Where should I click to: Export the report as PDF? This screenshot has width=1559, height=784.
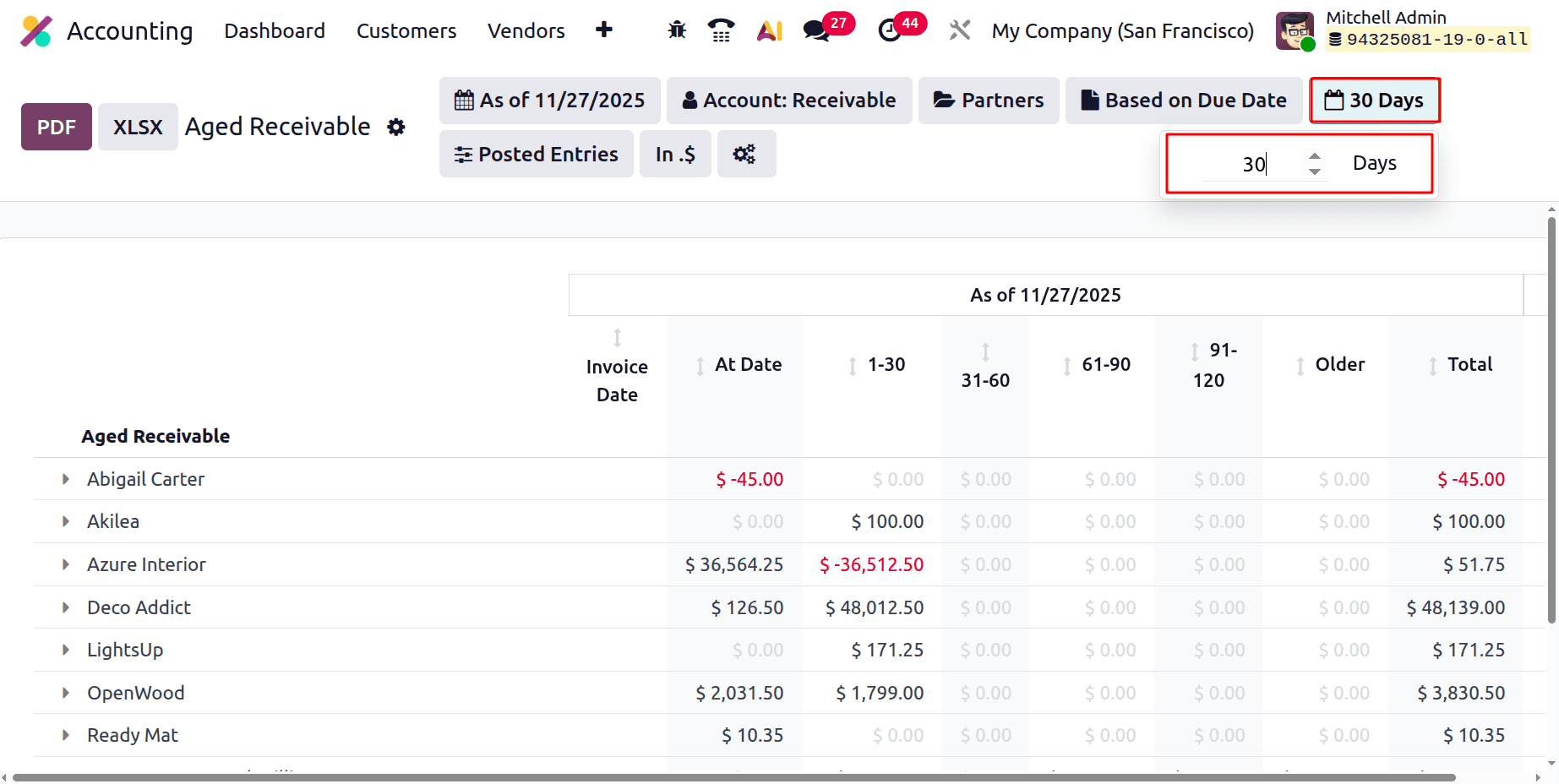point(57,127)
